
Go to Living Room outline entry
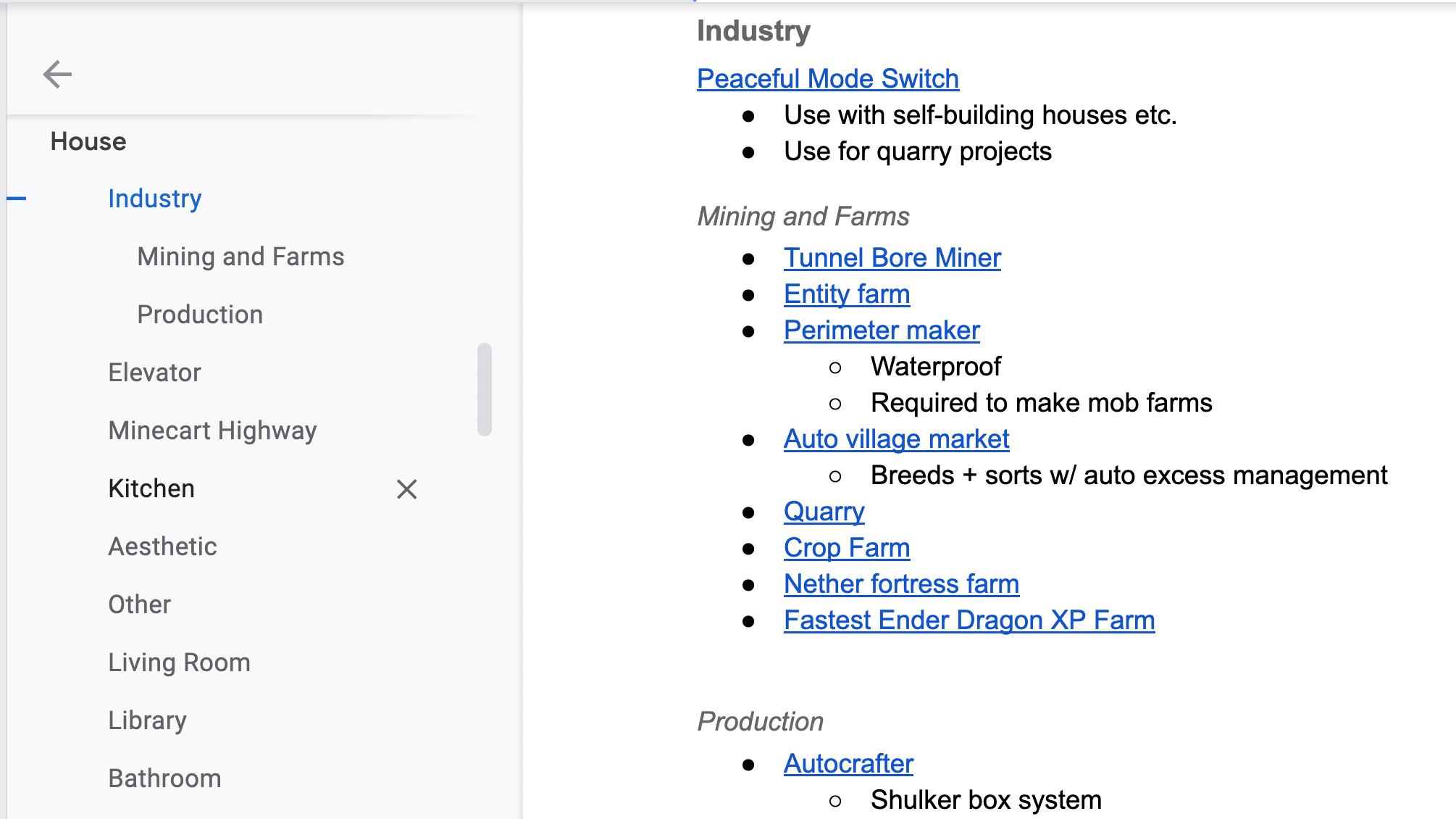(179, 662)
